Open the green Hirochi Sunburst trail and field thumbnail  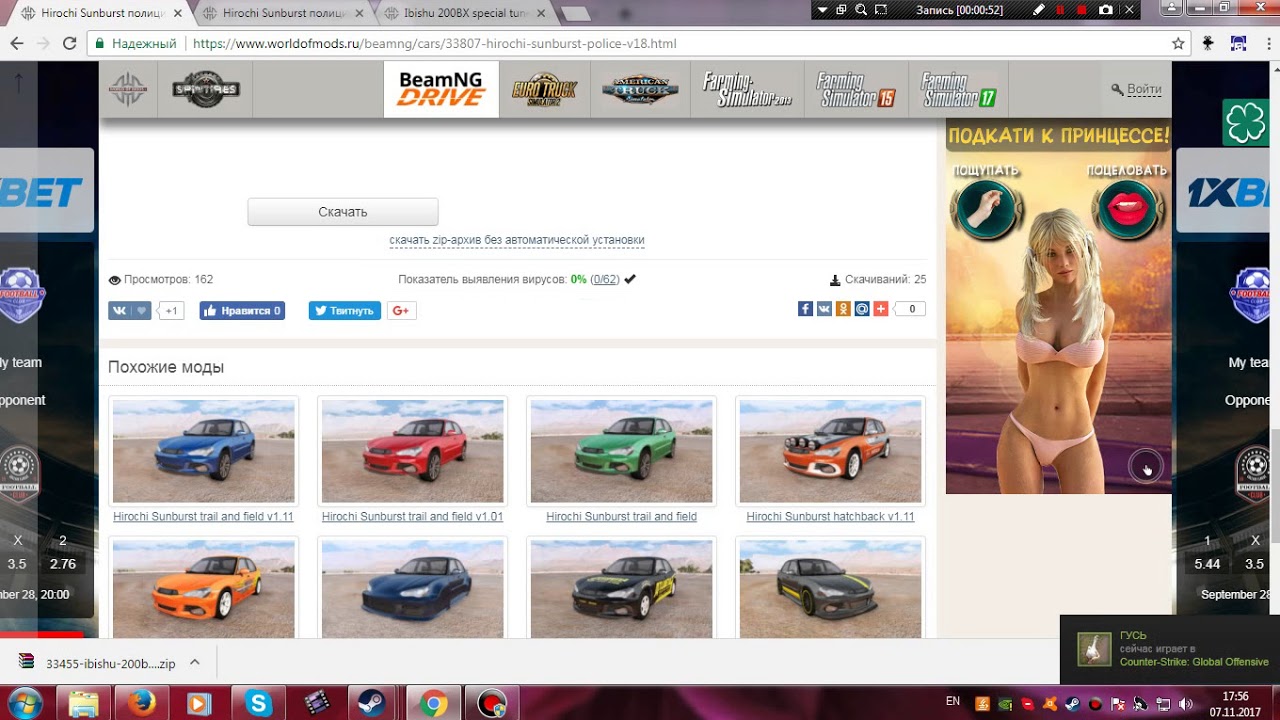pyautogui.click(x=621, y=451)
